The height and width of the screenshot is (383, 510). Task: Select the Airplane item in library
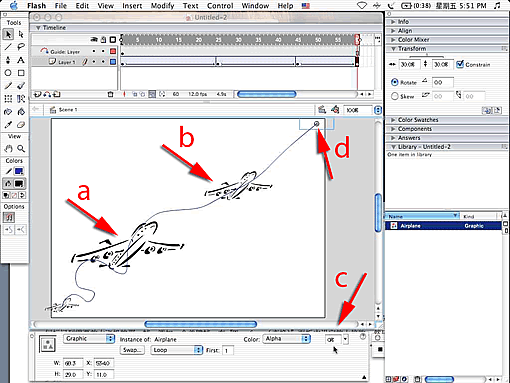tap(444, 226)
